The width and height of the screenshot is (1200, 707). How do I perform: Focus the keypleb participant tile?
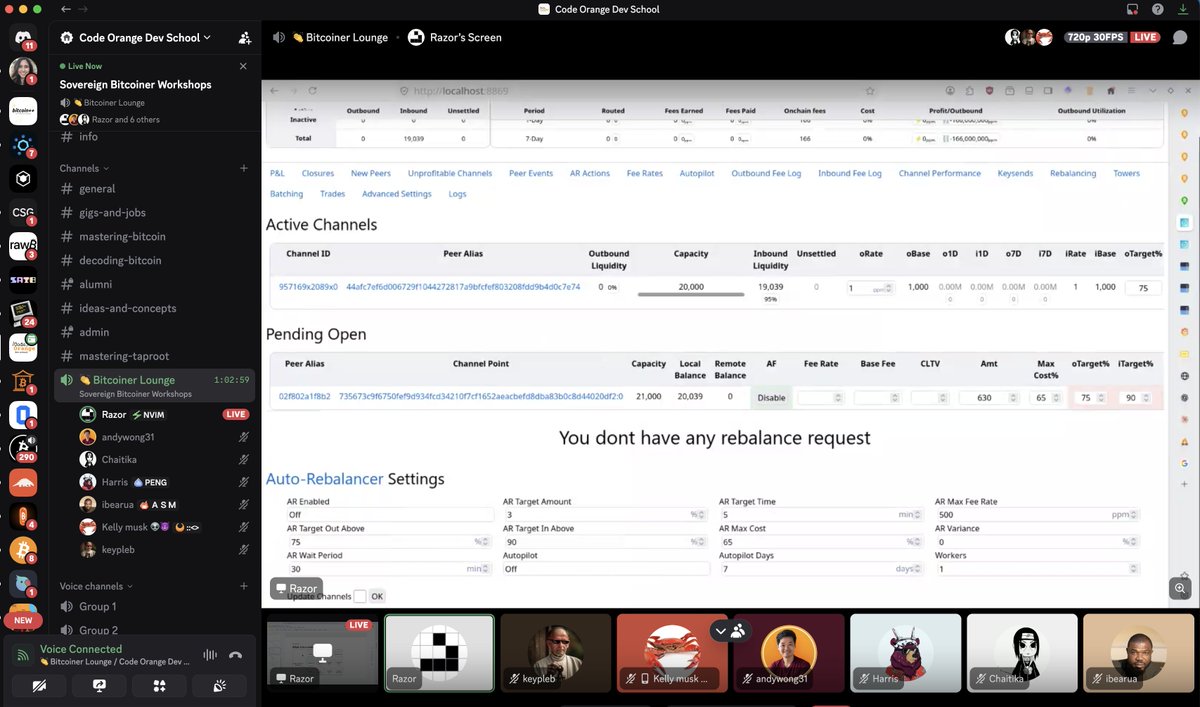pyautogui.click(x=556, y=652)
